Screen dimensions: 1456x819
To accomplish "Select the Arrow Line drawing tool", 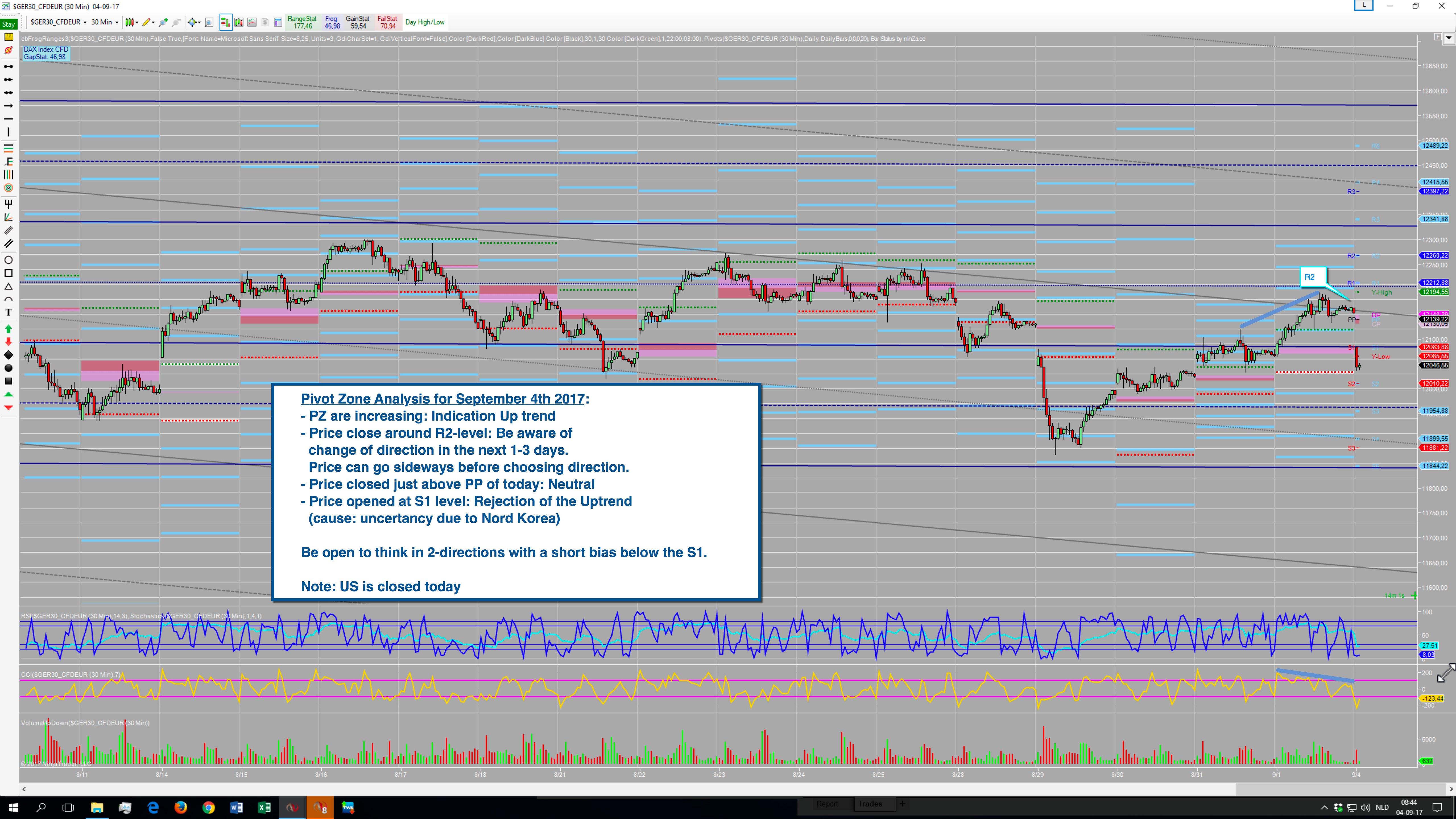I will coord(9,106).
